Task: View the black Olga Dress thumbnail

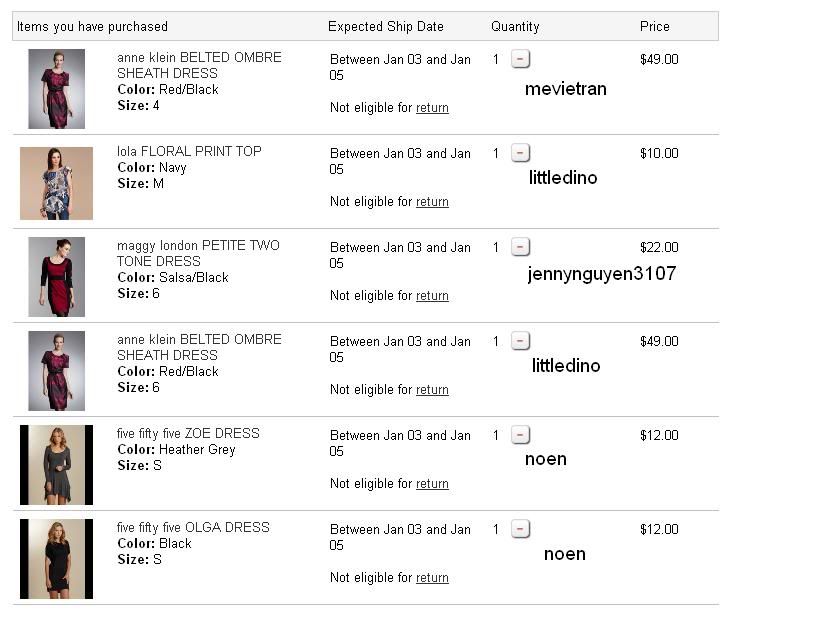Action: tap(56, 559)
